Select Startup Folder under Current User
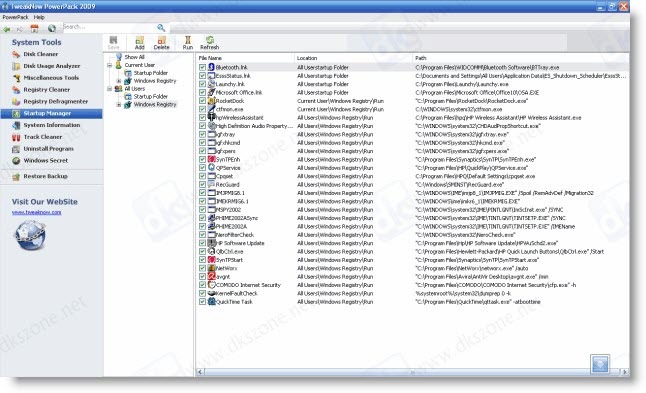The image size is (646, 393). pos(150,73)
